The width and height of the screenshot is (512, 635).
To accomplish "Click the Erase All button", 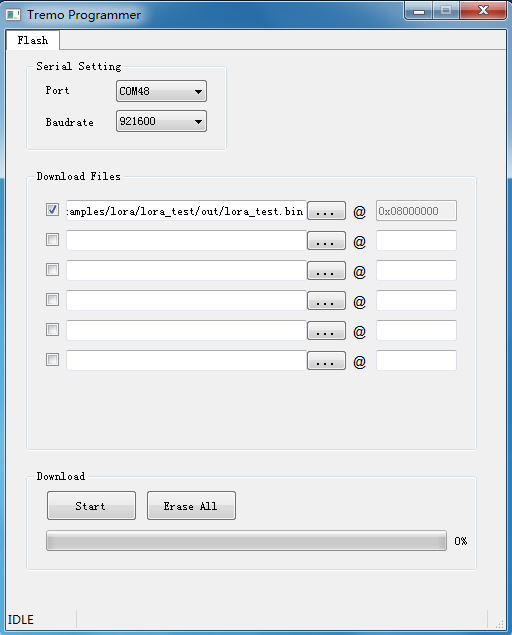I will pyautogui.click(x=191, y=505).
